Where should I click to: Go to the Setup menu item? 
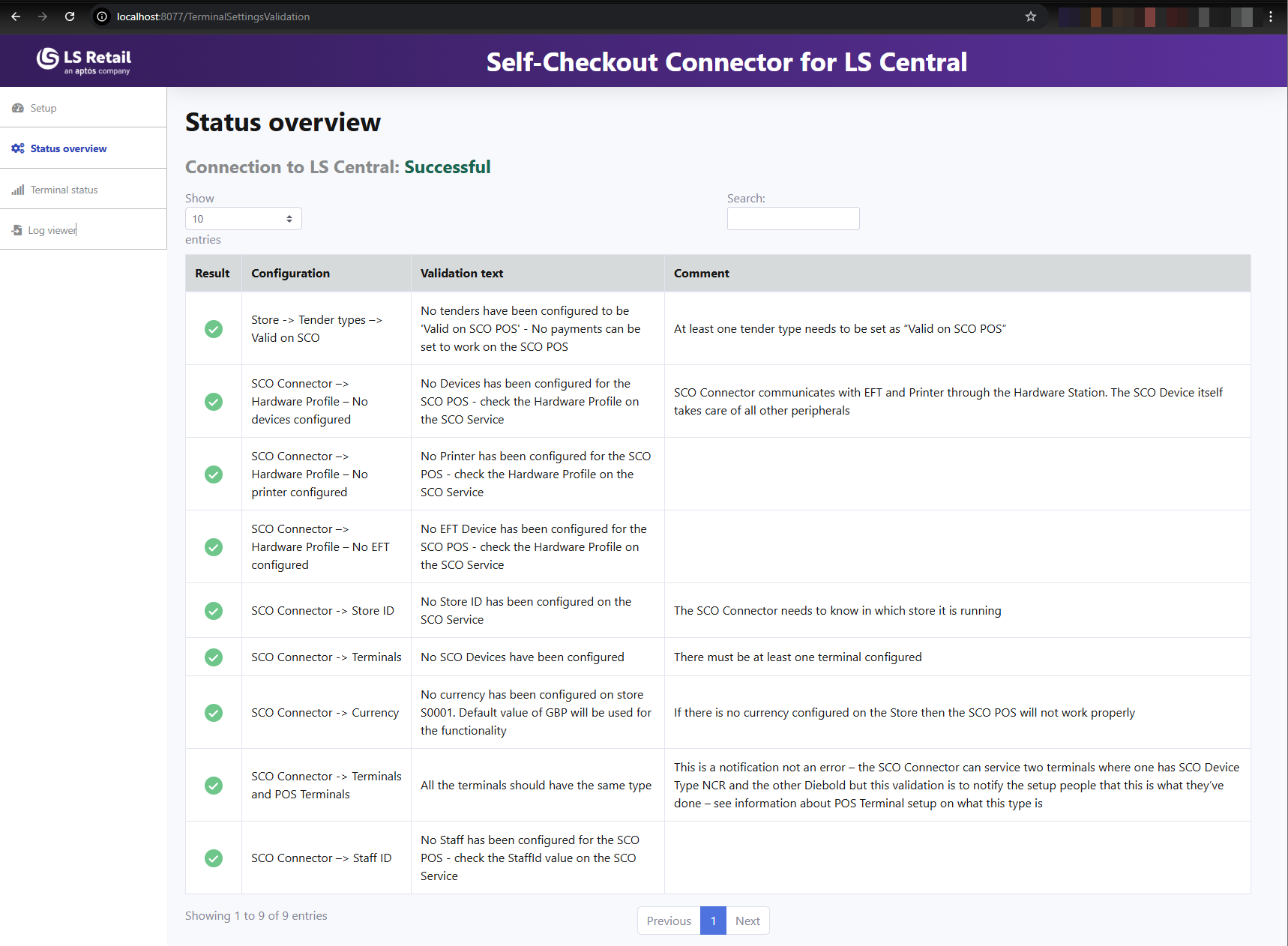(x=43, y=108)
